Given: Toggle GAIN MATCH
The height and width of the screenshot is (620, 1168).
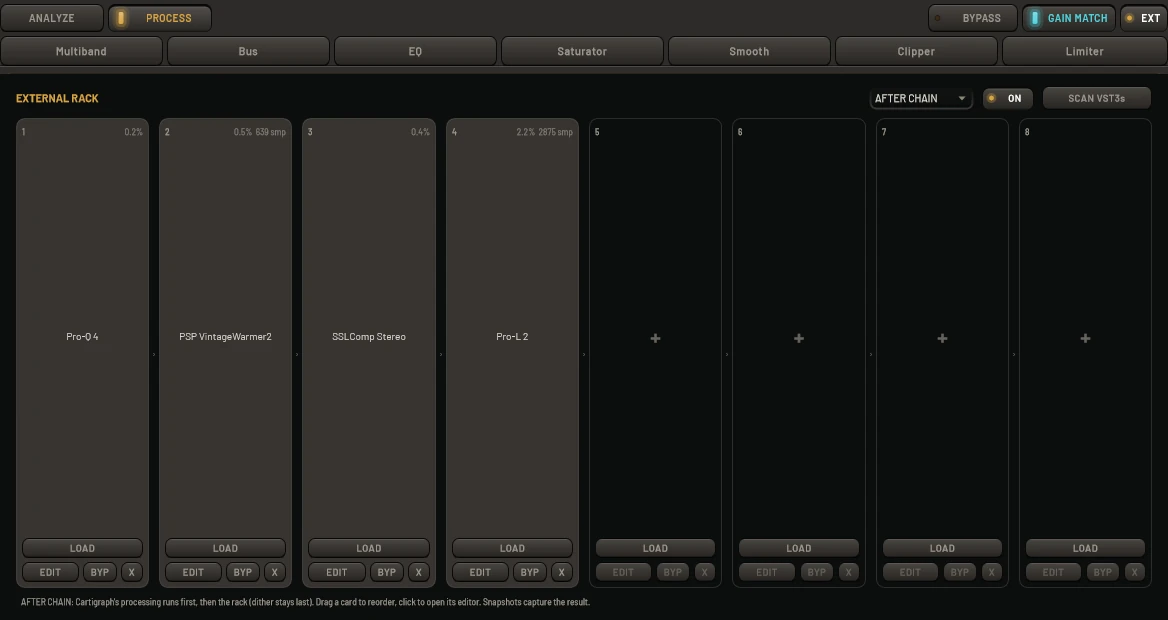Looking at the screenshot, I should click(1069, 18).
